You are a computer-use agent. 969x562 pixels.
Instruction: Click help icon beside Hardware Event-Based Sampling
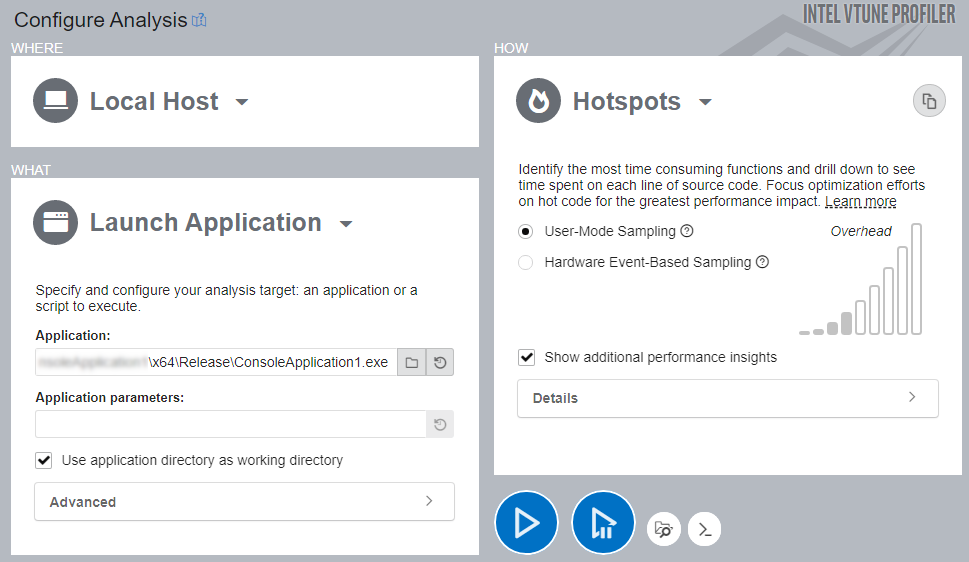[x=762, y=262]
